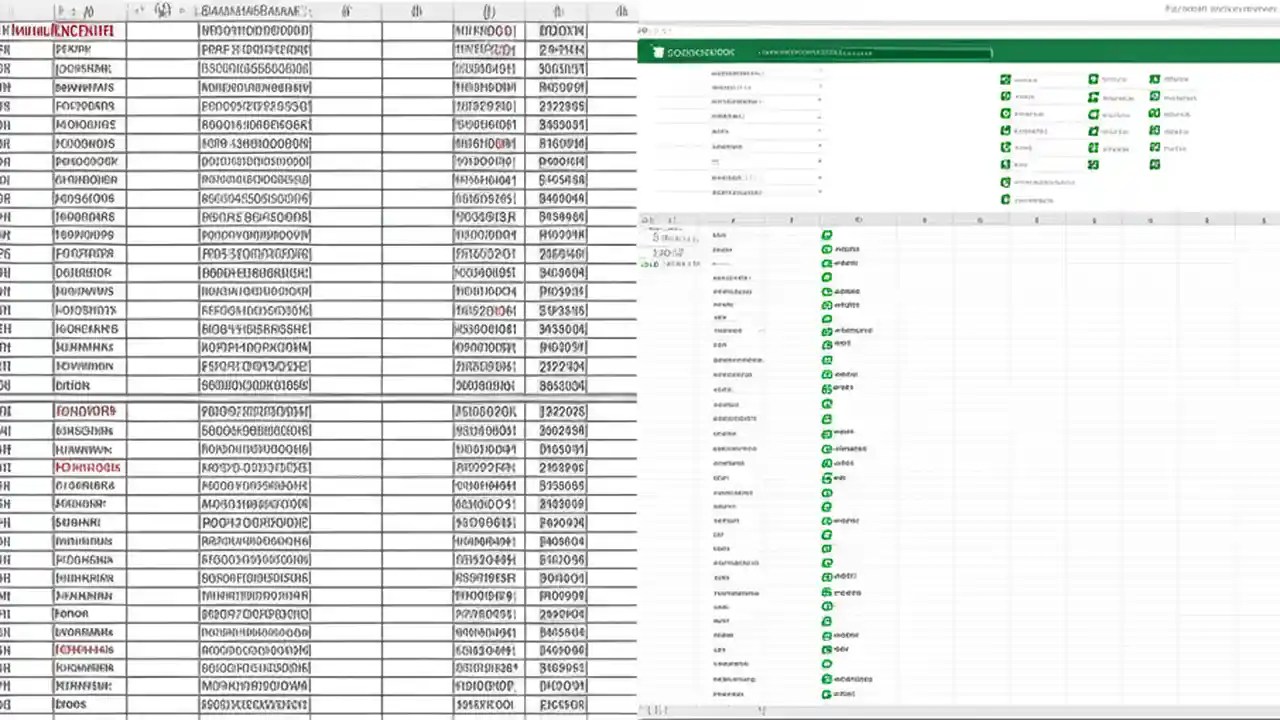Click the green status icon beside the top list row
The height and width of the screenshot is (720, 1280).
click(826, 233)
